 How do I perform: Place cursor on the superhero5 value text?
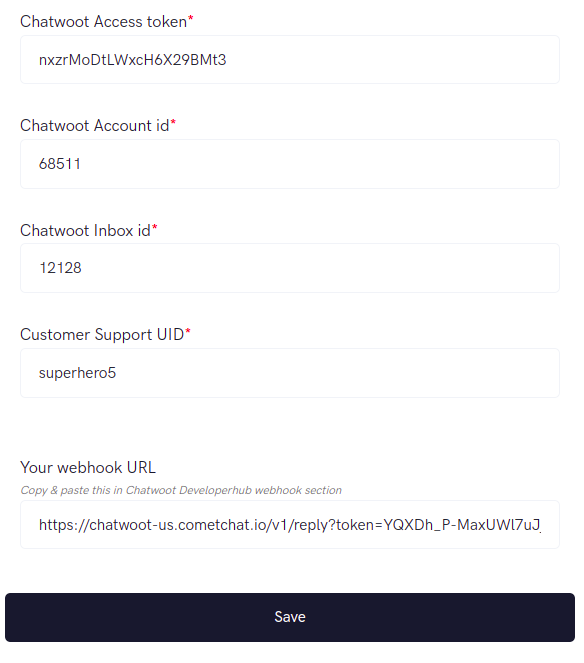(77, 373)
